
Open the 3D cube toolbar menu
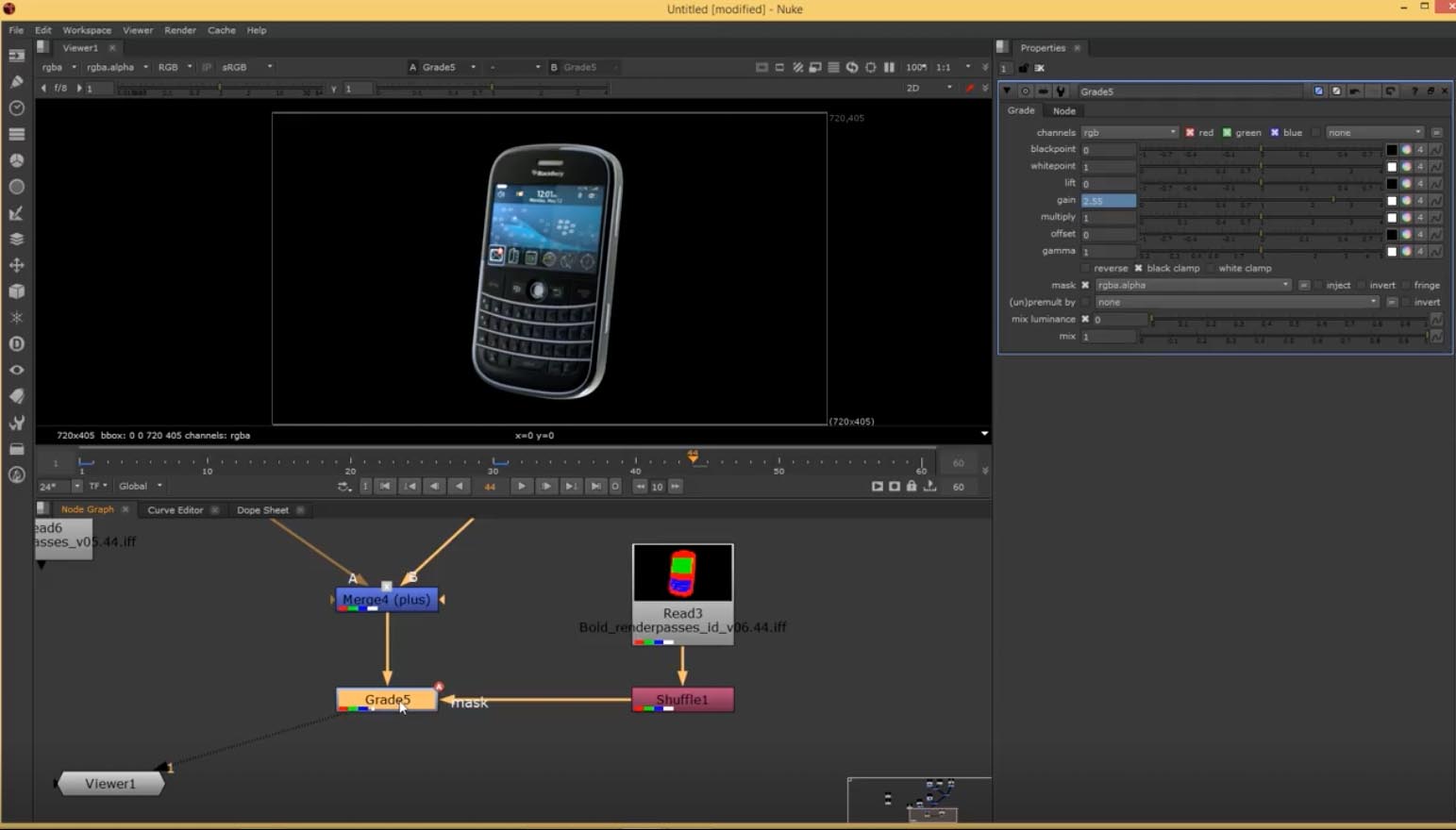point(16,291)
